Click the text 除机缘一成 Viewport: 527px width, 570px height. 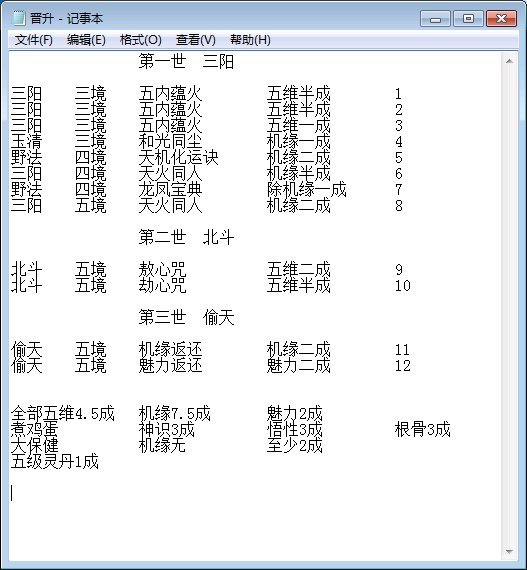306,189
